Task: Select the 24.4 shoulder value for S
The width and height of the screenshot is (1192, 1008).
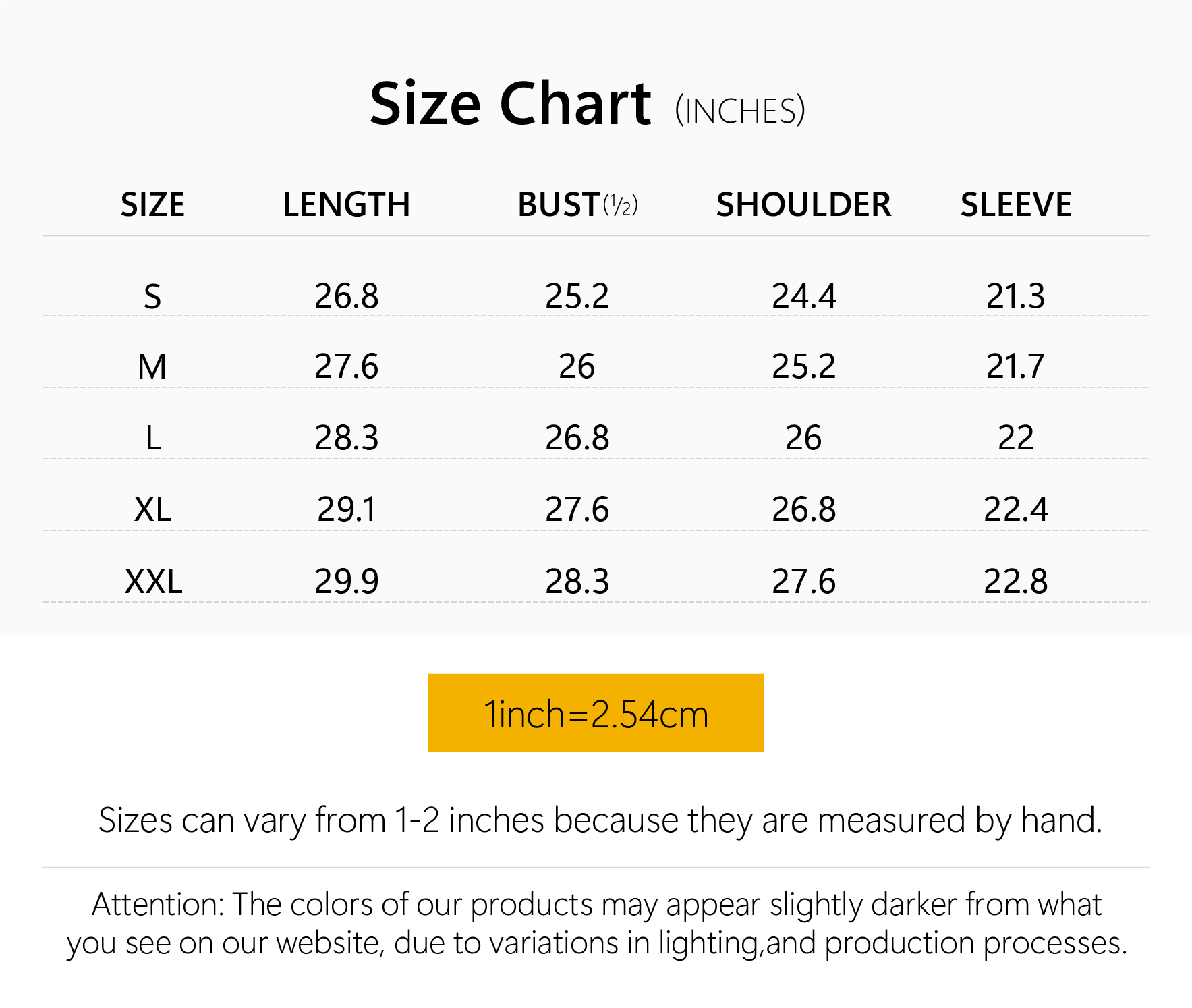Action: [x=803, y=296]
